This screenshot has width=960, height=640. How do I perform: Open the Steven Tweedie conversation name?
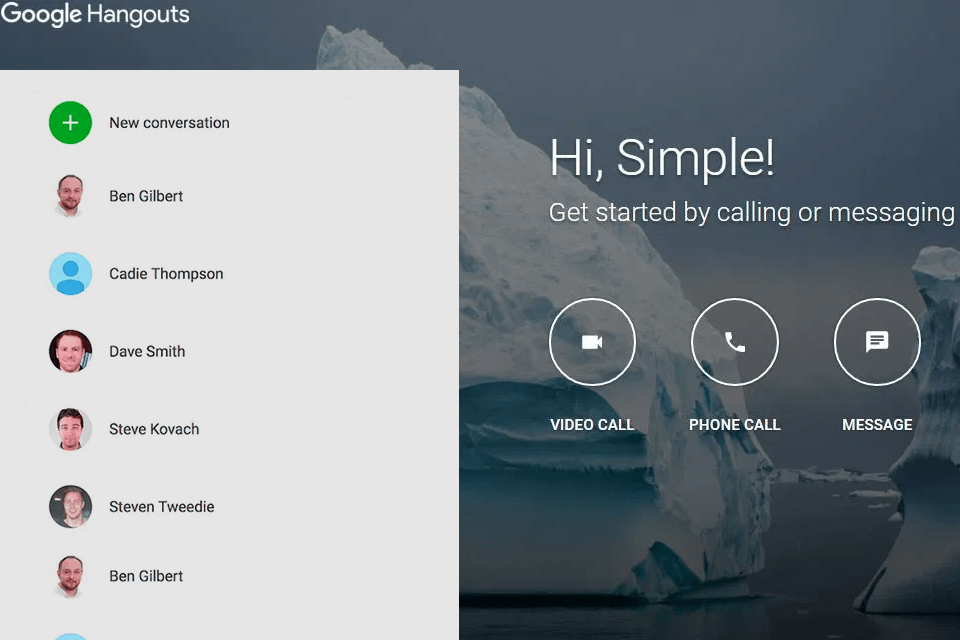pyautogui.click(x=162, y=506)
